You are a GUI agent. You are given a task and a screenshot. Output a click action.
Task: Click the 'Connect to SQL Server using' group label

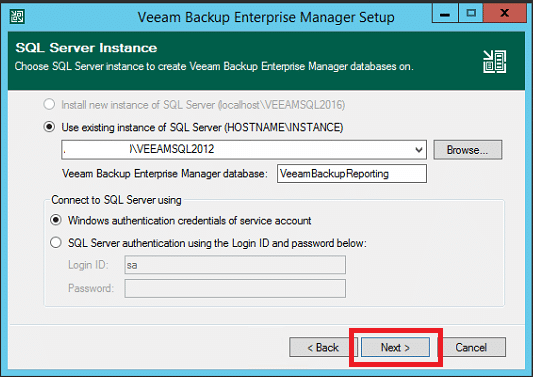click(116, 200)
